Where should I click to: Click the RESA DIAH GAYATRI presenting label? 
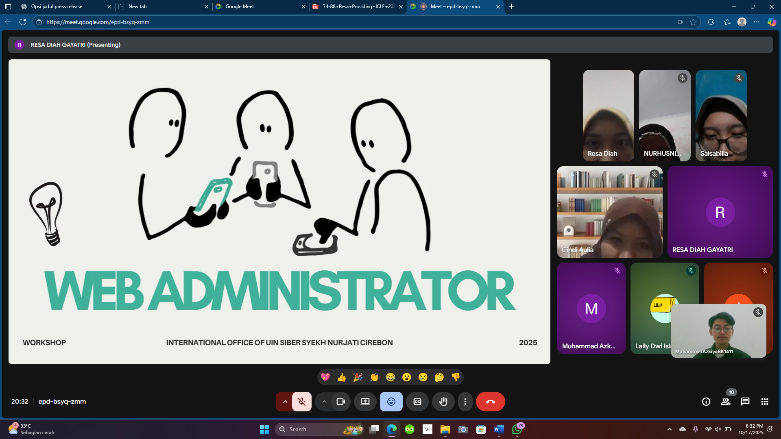(x=75, y=45)
